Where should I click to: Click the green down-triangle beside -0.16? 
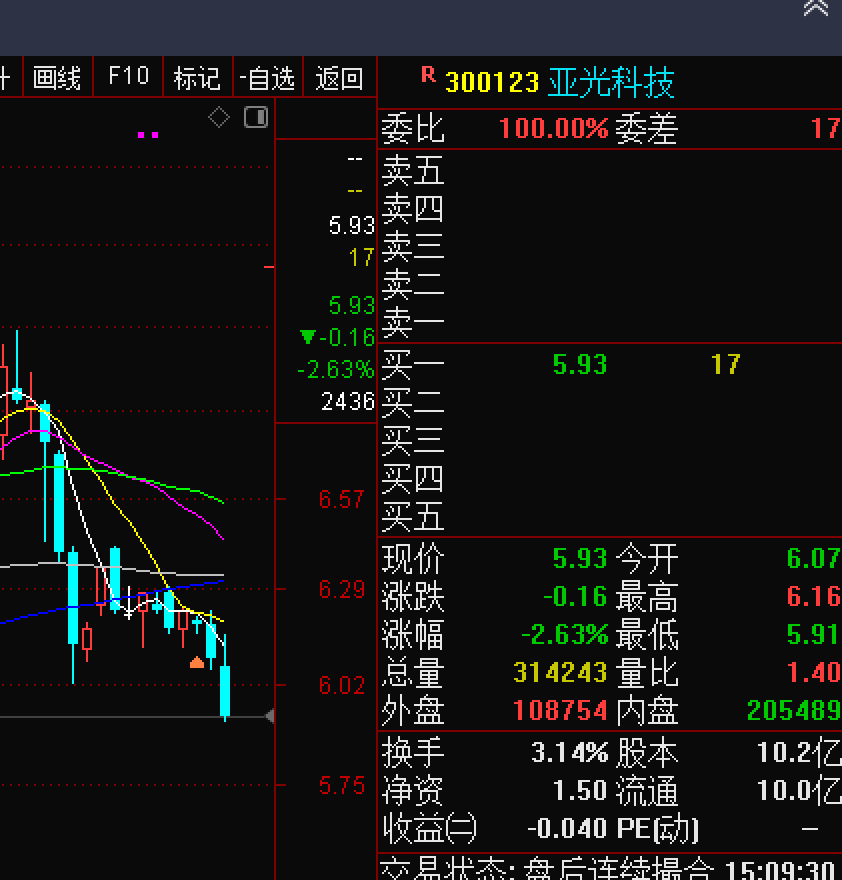(x=307, y=336)
